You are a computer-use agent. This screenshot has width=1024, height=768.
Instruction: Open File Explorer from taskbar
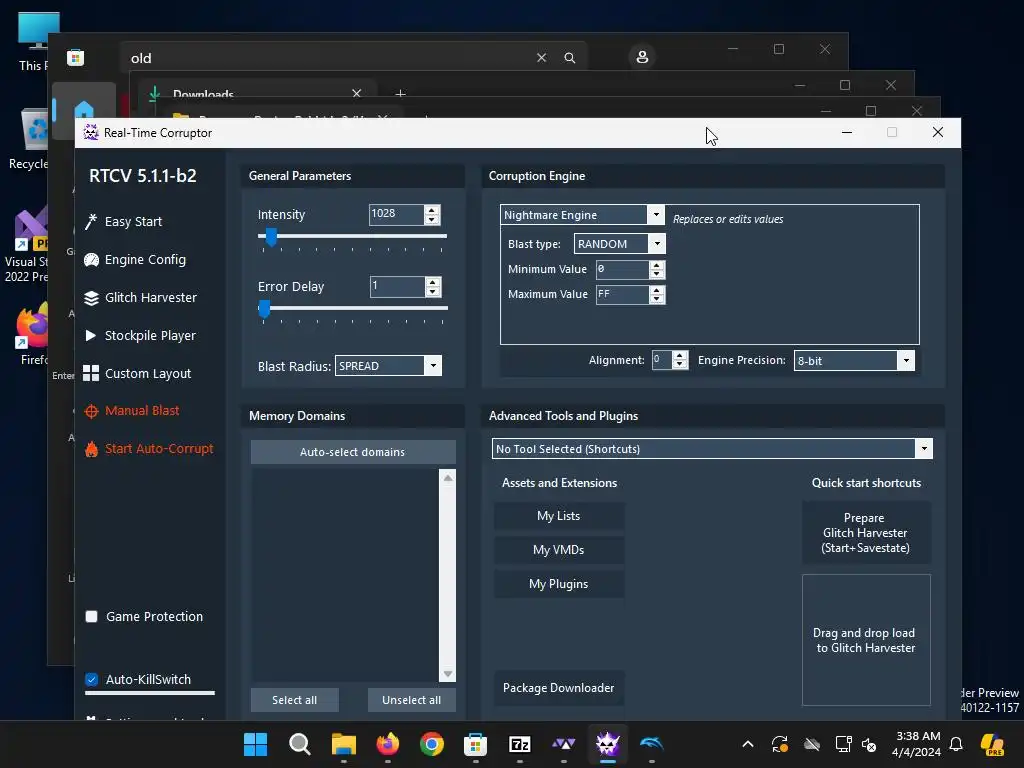[x=344, y=744]
